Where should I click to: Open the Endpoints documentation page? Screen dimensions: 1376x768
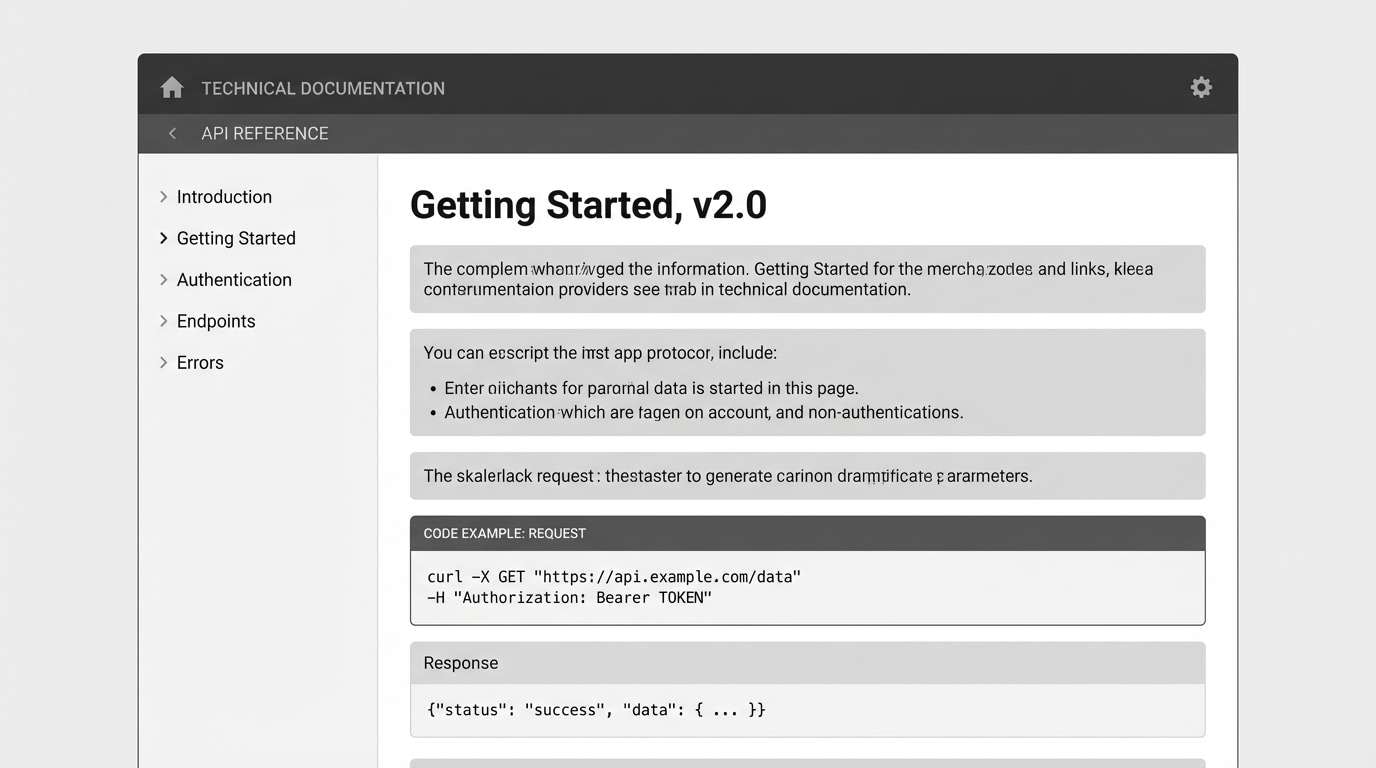click(216, 321)
